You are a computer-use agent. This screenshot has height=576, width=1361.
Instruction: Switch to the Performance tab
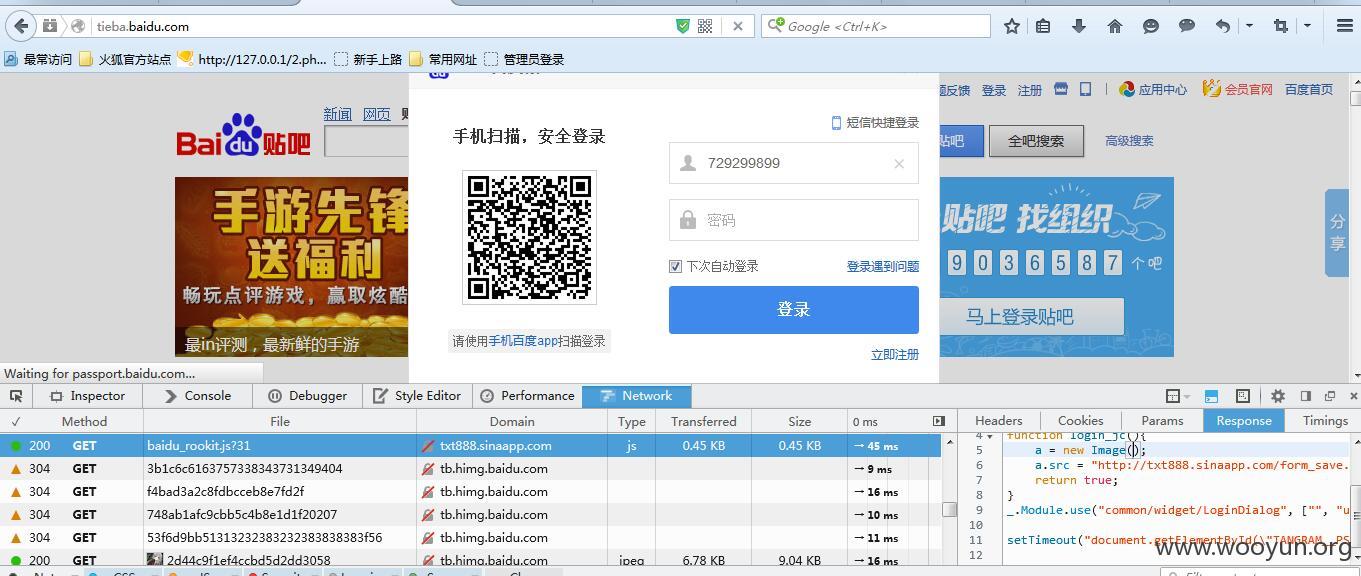(527, 396)
